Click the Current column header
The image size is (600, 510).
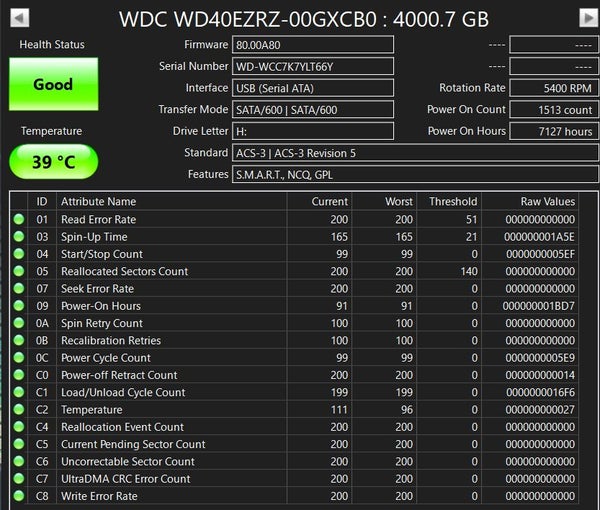click(319, 202)
